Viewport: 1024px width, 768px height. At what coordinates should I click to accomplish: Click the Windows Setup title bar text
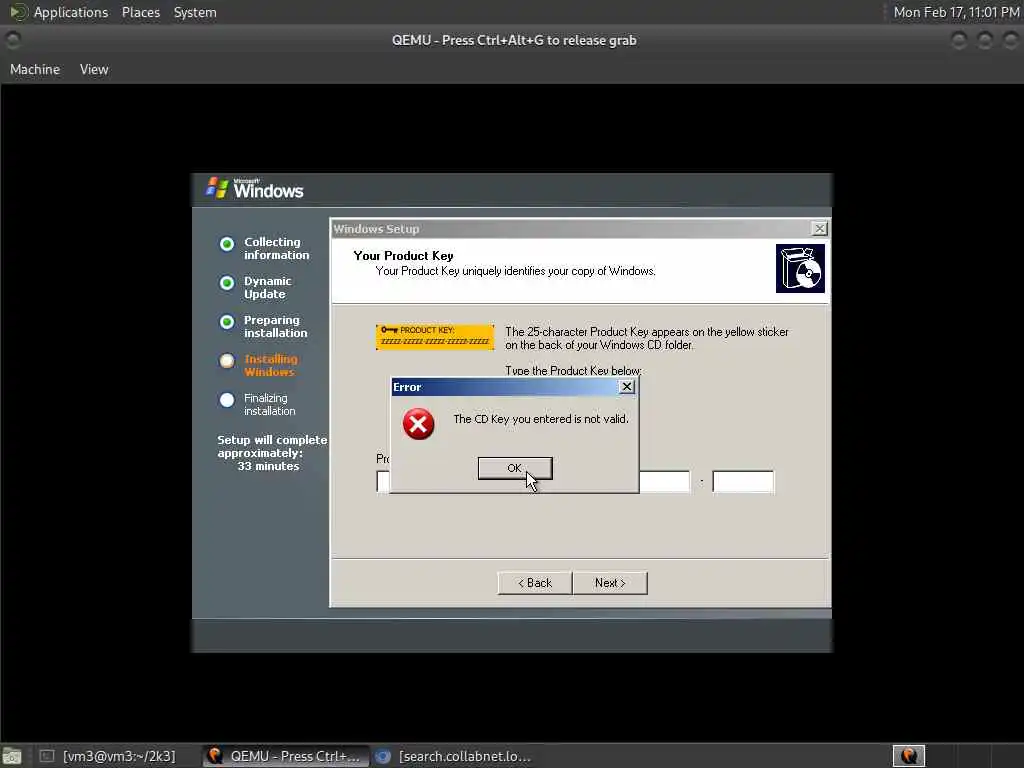[376, 229]
